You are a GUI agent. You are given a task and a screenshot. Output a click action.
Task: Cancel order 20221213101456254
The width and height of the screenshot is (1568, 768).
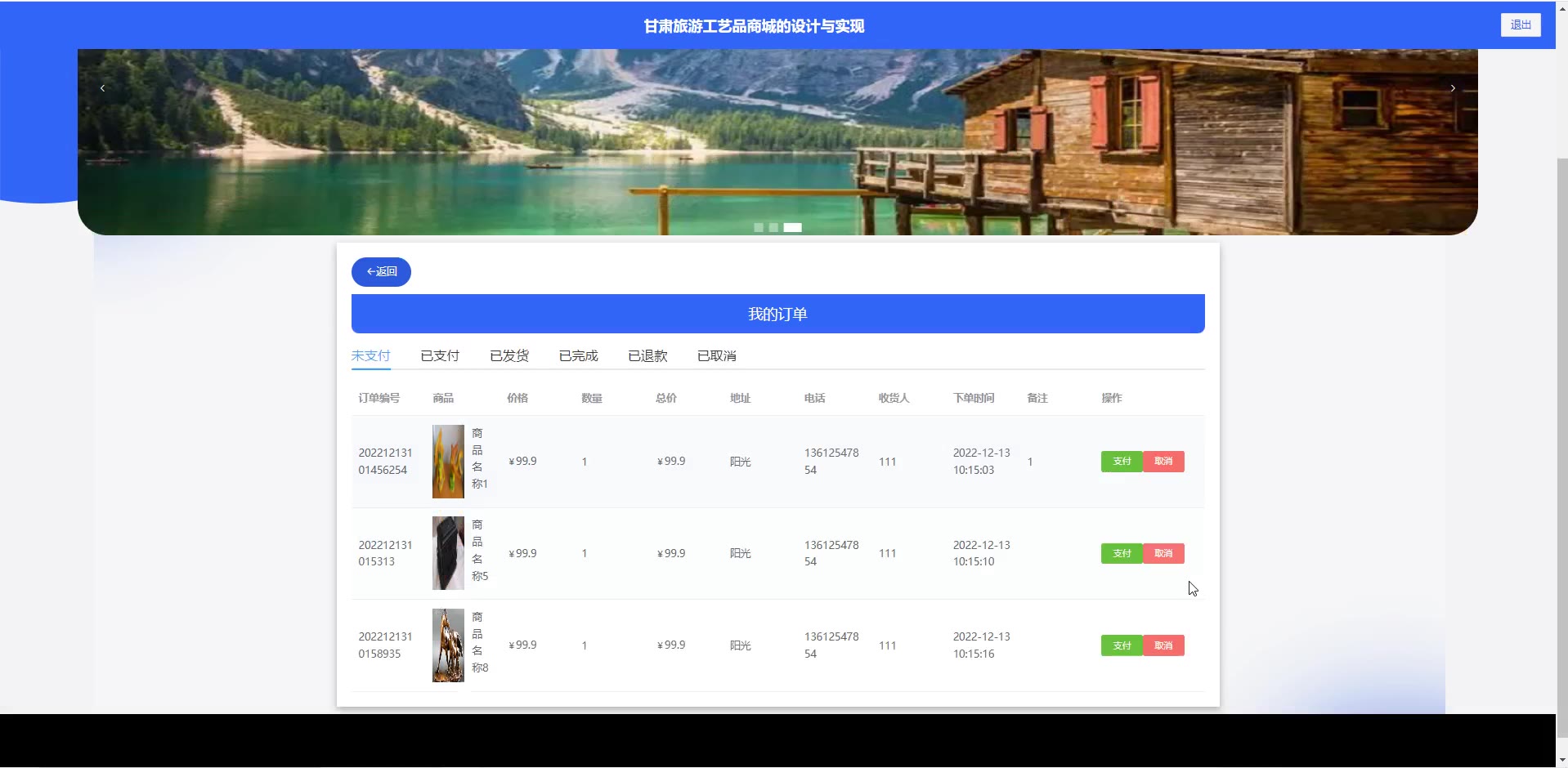[1163, 462]
